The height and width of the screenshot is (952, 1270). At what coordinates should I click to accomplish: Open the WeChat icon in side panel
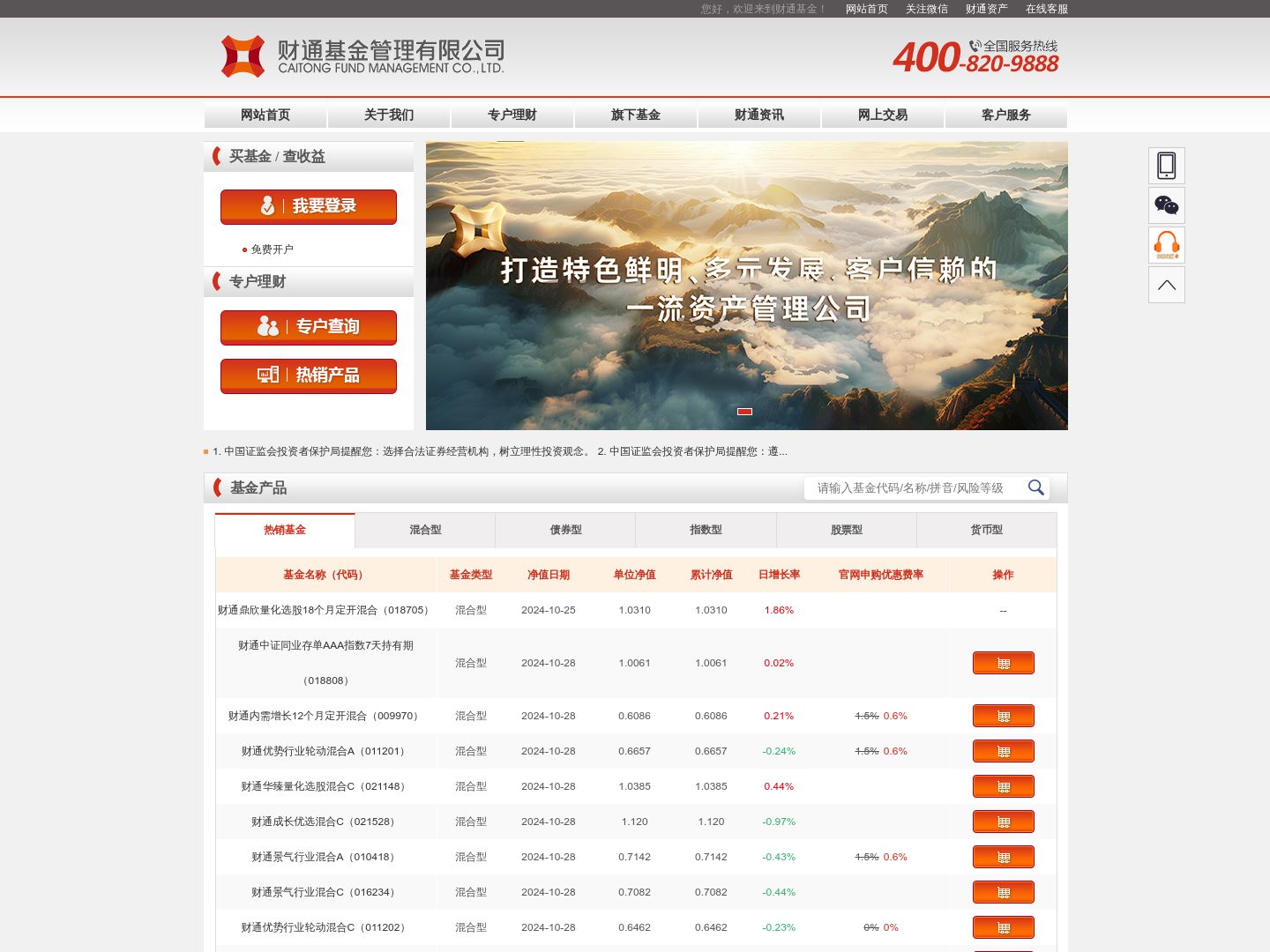click(x=1166, y=205)
